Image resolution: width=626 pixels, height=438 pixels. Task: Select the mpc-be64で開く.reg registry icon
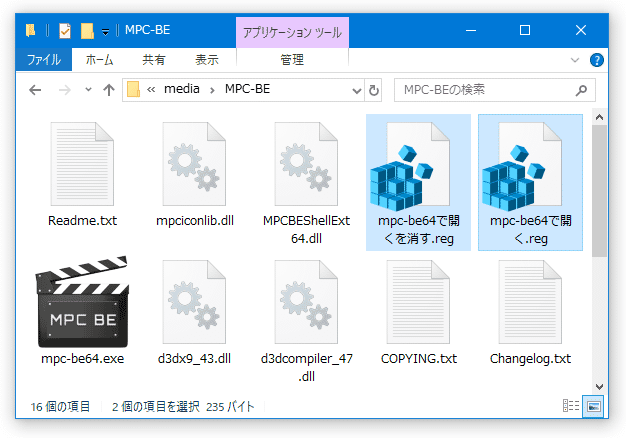[522, 167]
